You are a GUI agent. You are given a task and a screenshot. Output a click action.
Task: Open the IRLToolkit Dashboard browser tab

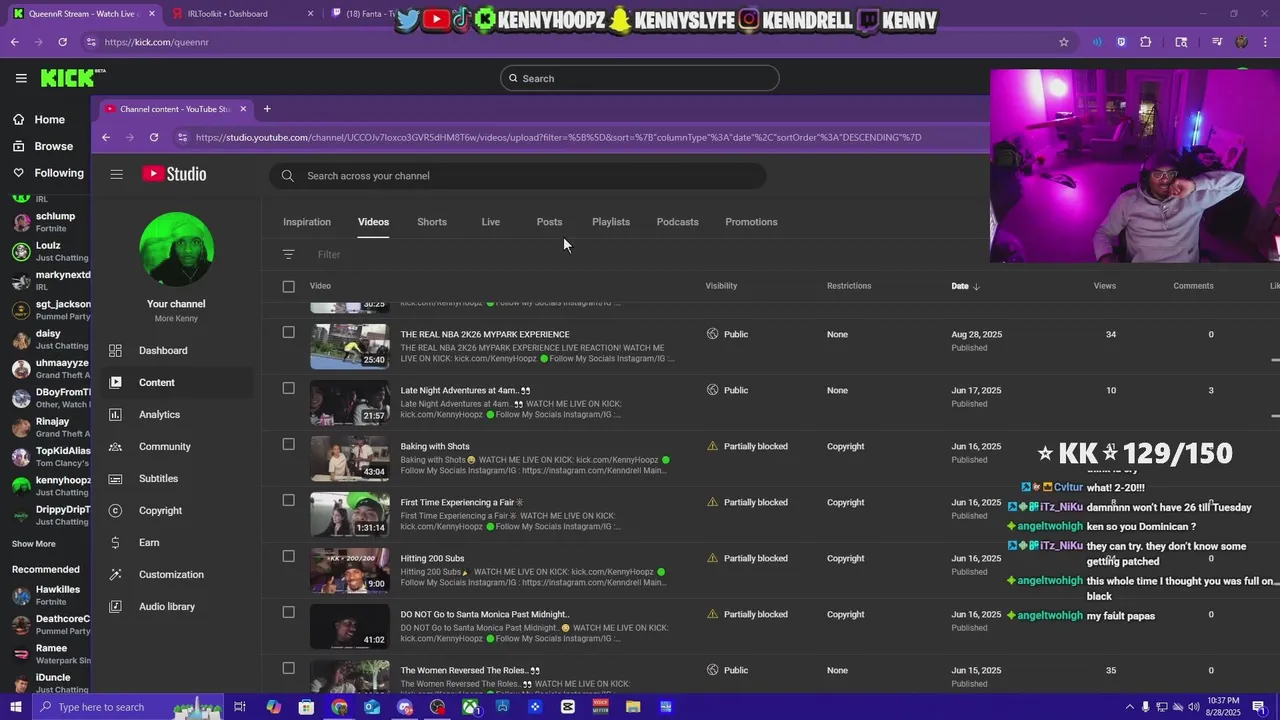pos(240,14)
